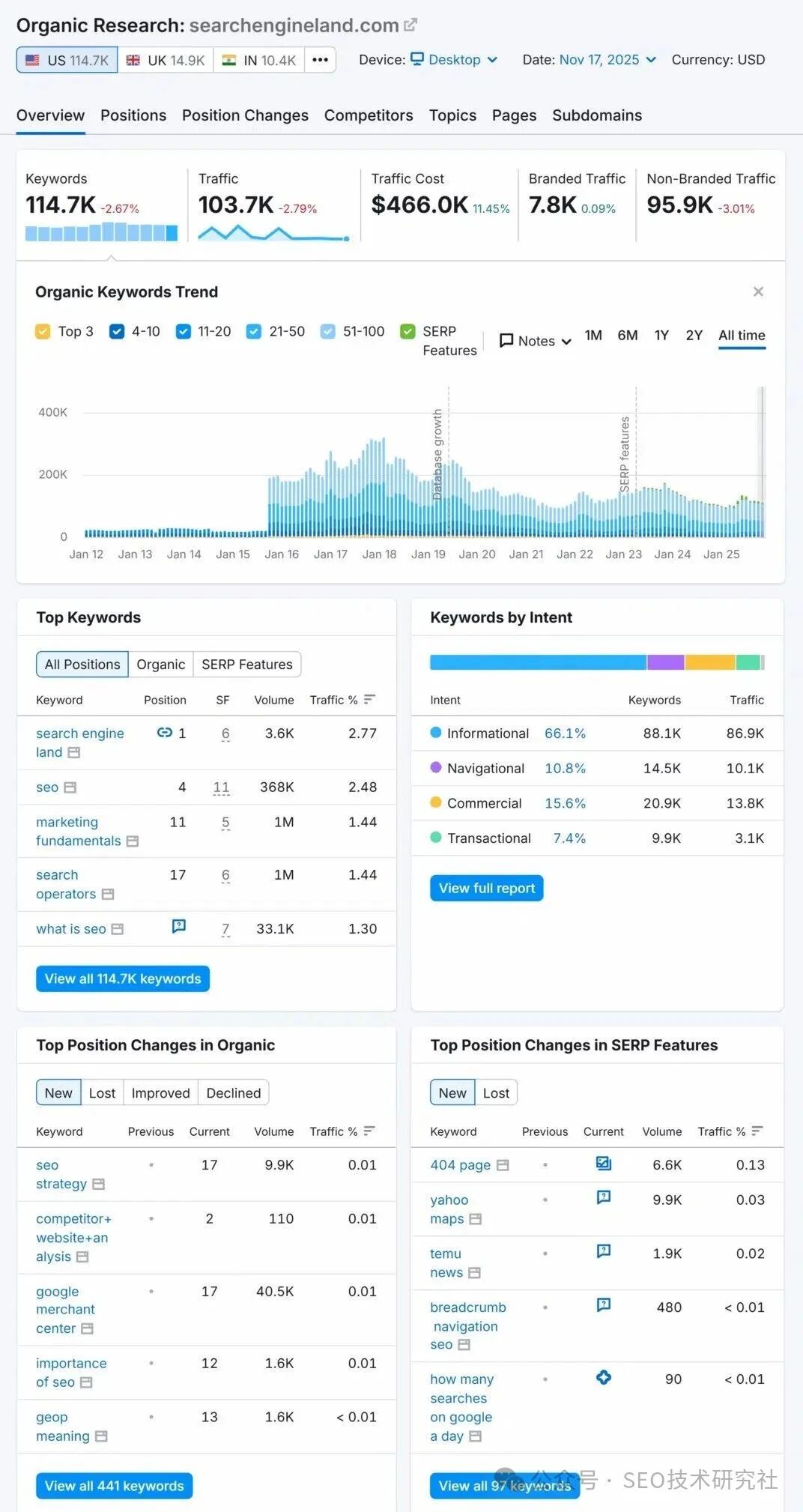The width and height of the screenshot is (803, 1512).
Task: Open external link icon beside searchengineland.com
Action: (x=410, y=25)
